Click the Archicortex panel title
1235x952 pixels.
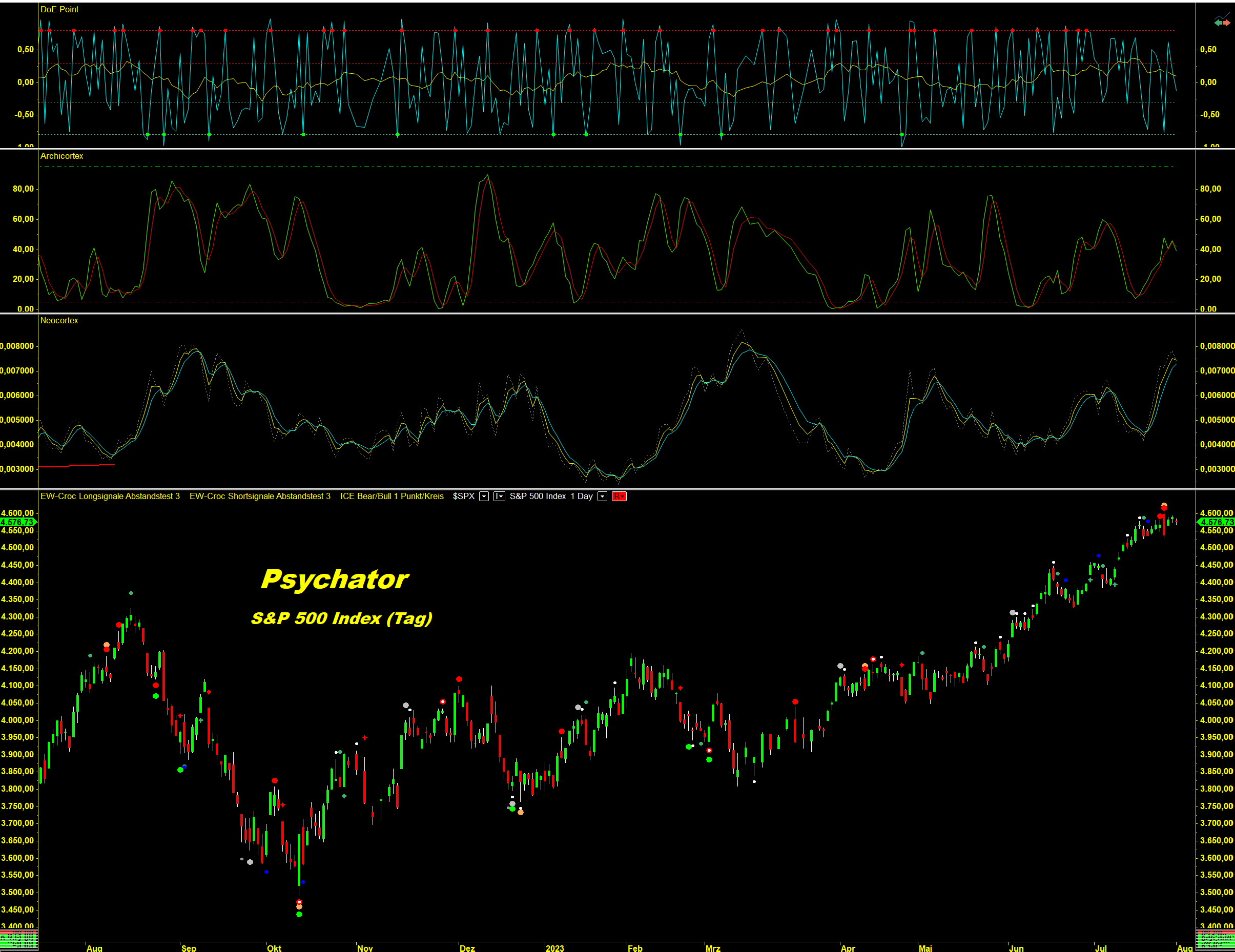click(61, 156)
